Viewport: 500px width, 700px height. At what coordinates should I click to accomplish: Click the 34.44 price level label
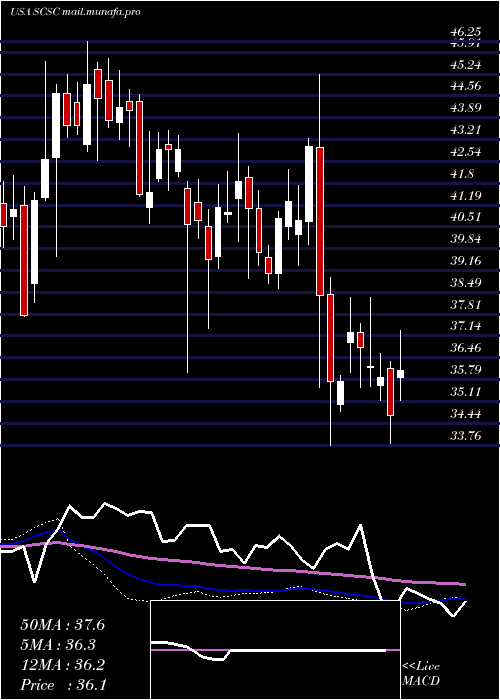point(466,413)
